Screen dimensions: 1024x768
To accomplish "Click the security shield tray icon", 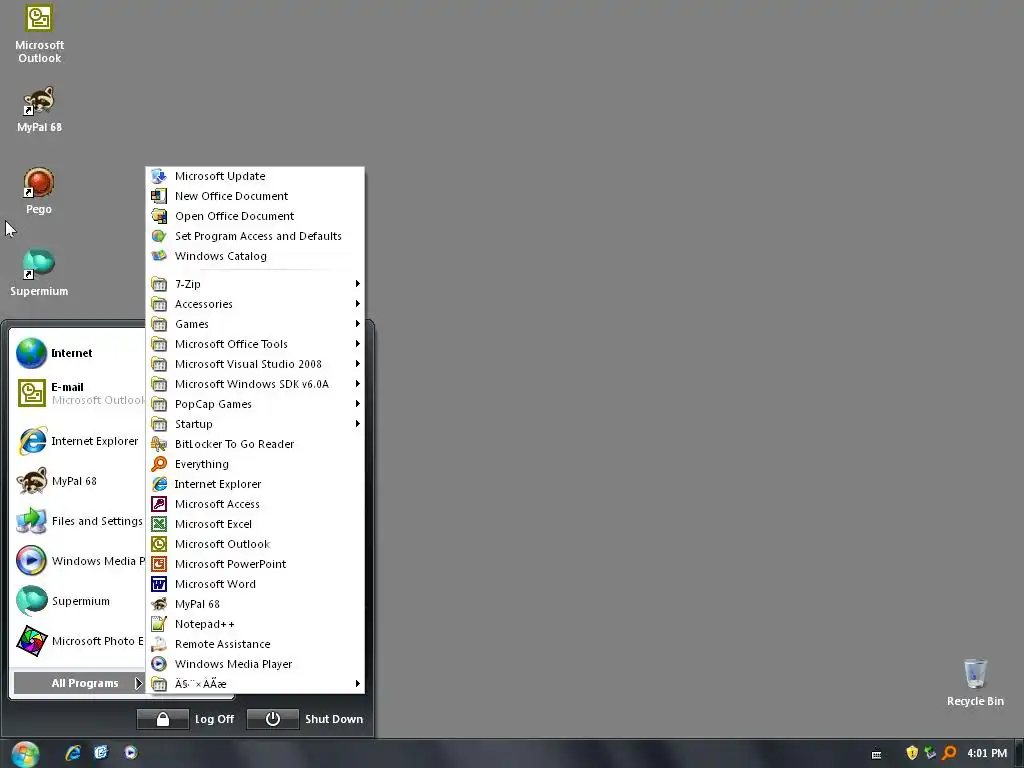I will coord(912,753).
